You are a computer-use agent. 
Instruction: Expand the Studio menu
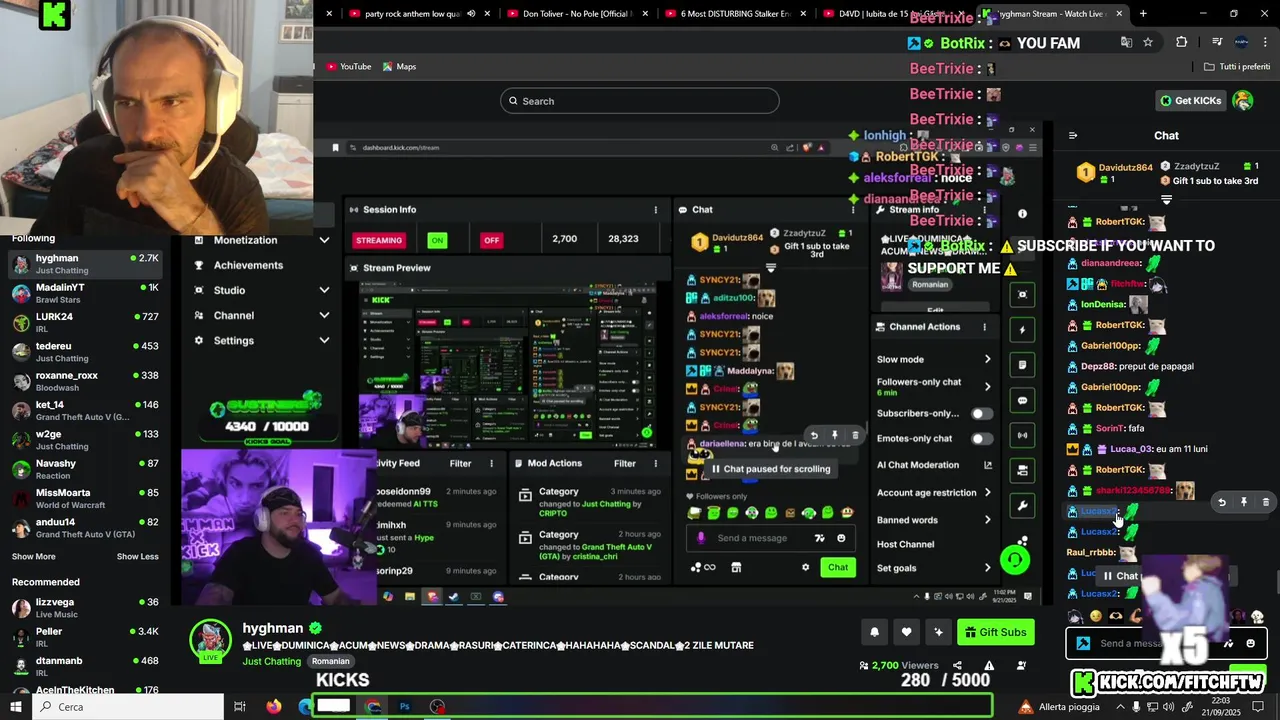coord(261,290)
